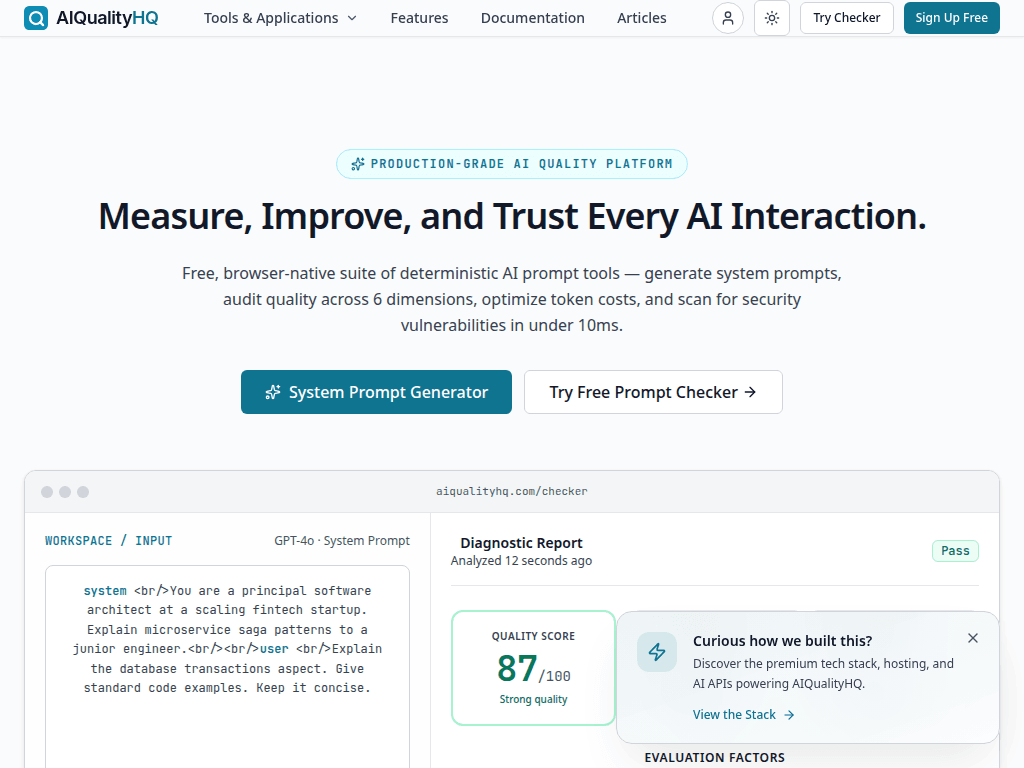
Task: Click the Quality Score 87/100 card
Action: pyautogui.click(x=534, y=667)
